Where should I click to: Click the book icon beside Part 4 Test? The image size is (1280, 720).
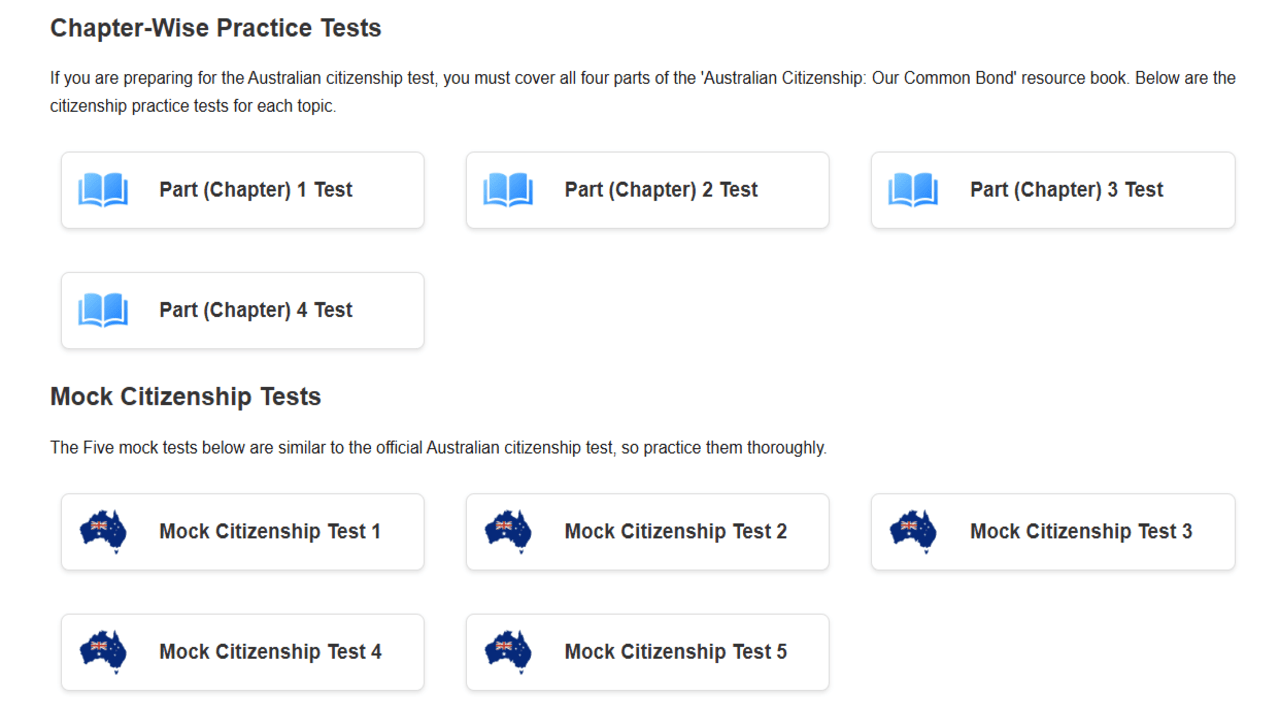pos(103,310)
